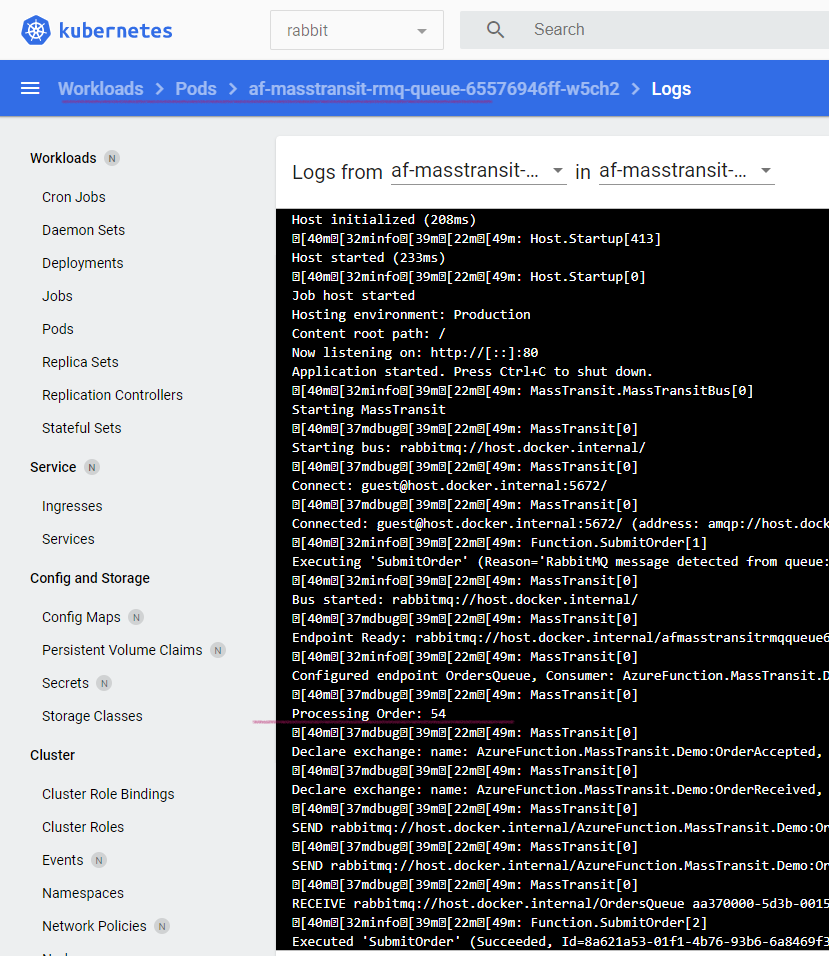
Task: Open the rabbit namespace dropdown
Action: point(357,30)
